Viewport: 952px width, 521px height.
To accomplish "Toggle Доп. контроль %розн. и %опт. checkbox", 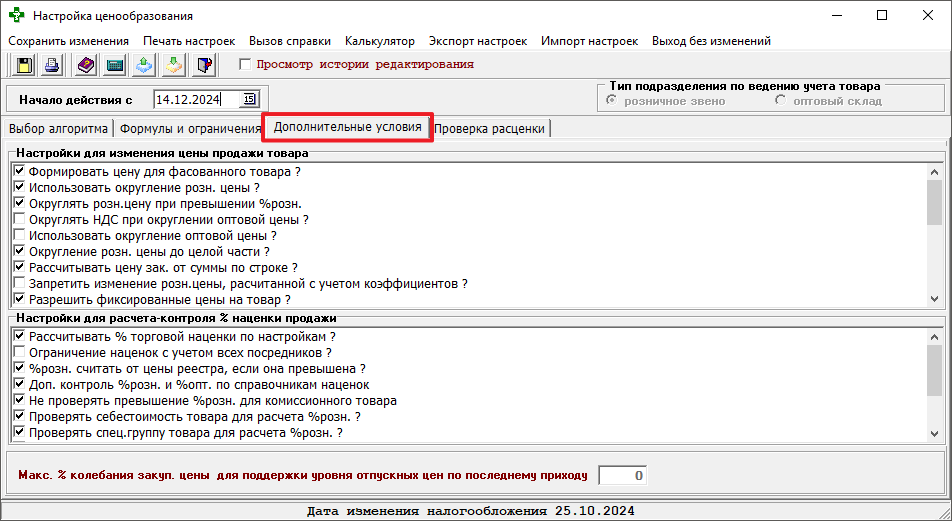I will coord(19,384).
